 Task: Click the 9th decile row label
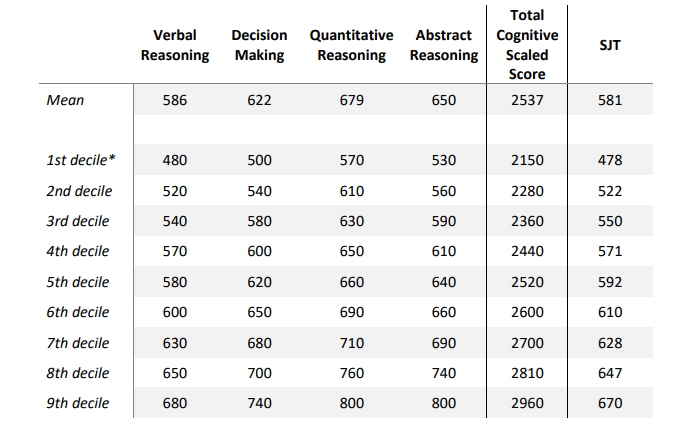tap(78, 403)
